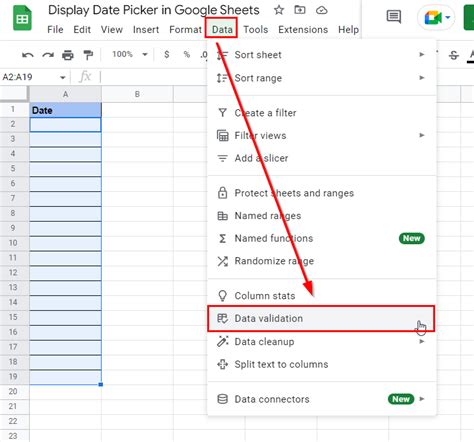The height and width of the screenshot is (442, 474).
Task: Choose Data validation from the menu
Action: coord(321,318)
